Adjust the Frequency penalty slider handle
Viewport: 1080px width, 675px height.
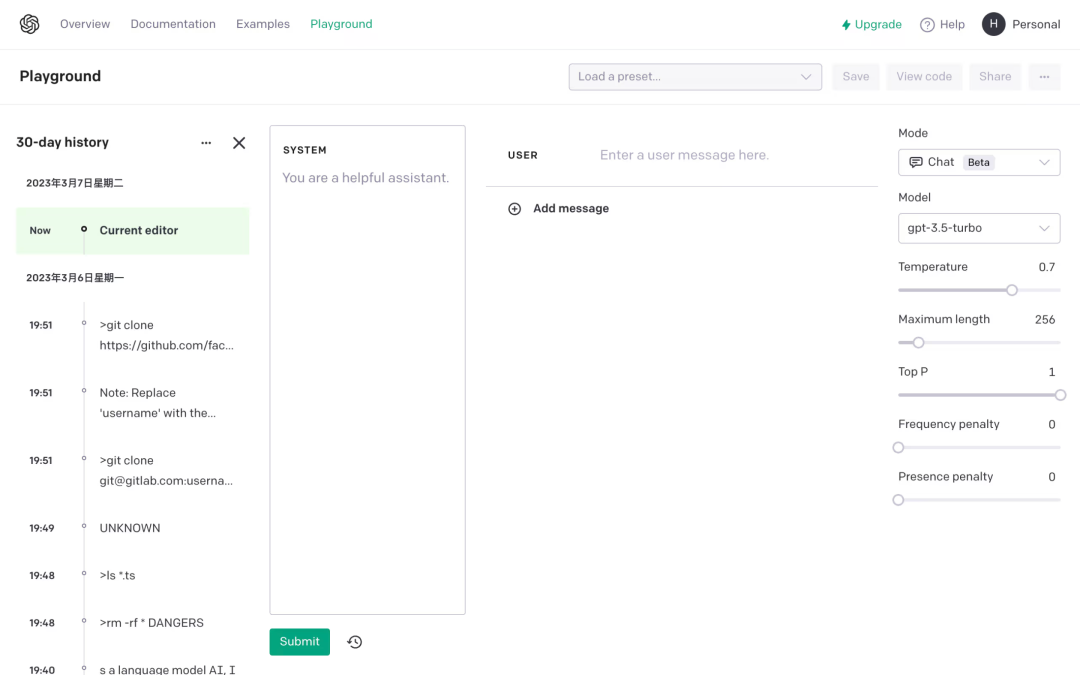point(898,447)
